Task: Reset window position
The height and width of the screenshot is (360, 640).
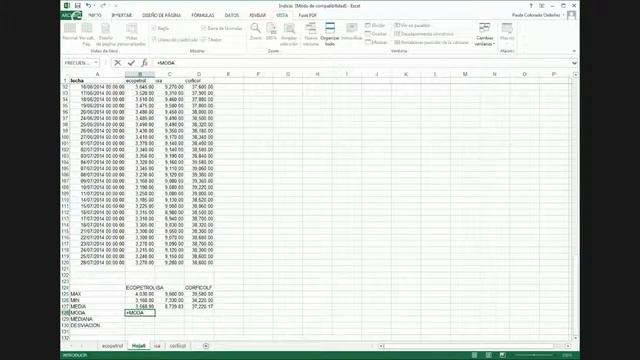Action: tap(431, 42)
